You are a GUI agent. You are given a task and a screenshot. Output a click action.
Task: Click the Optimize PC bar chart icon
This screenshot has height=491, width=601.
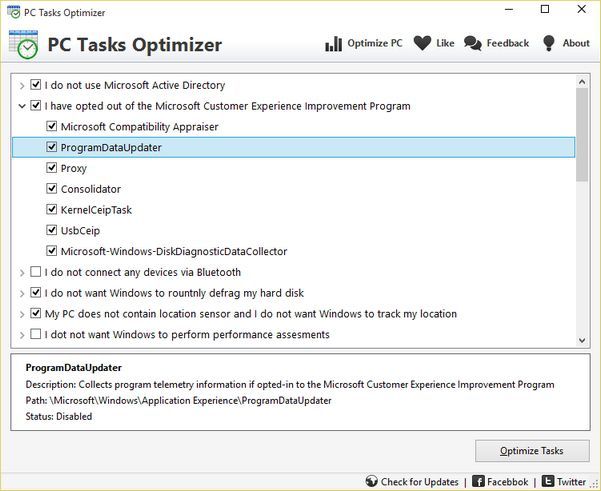[x=334, y=44]
